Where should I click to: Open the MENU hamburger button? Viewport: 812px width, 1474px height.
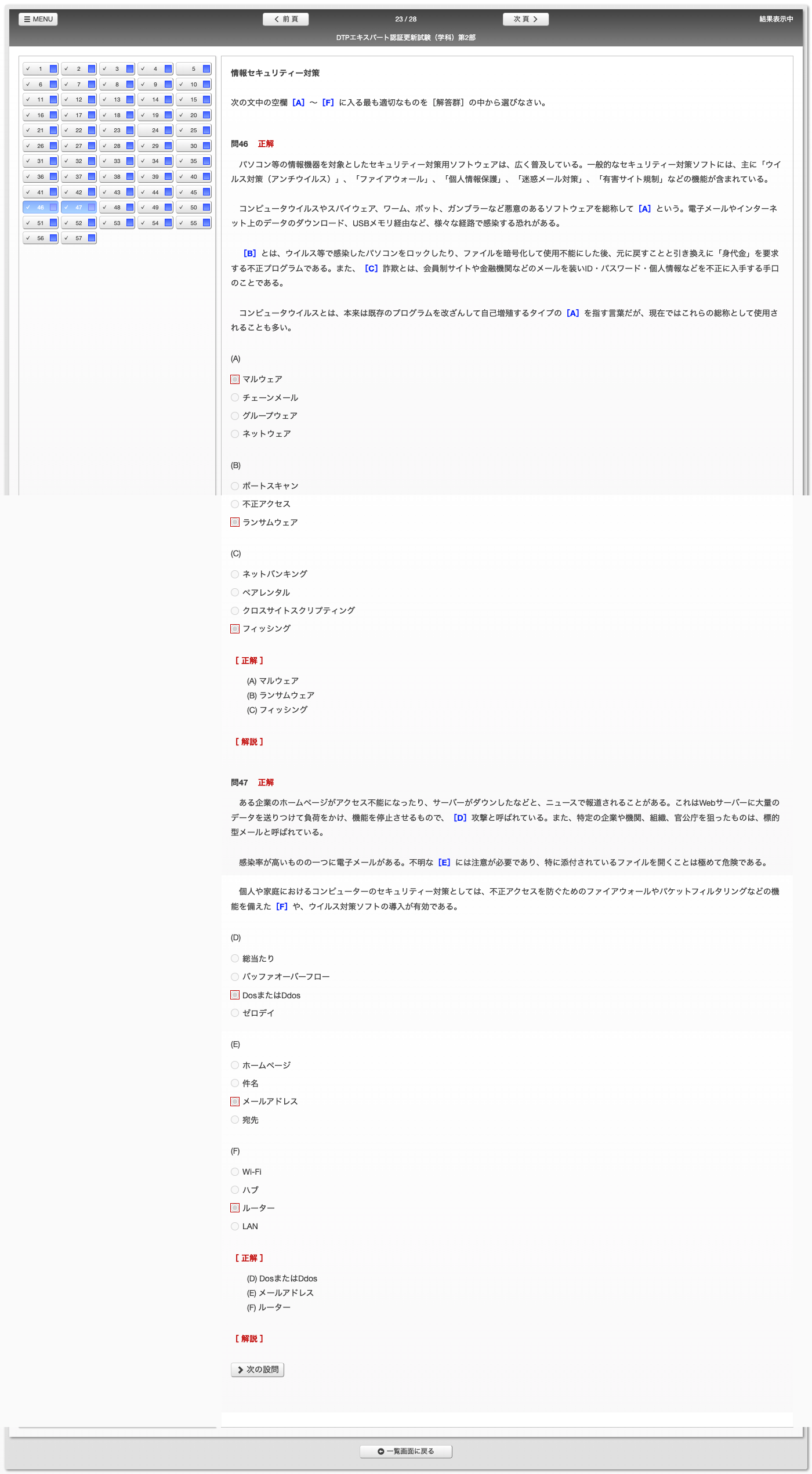[x=38, y=19]
